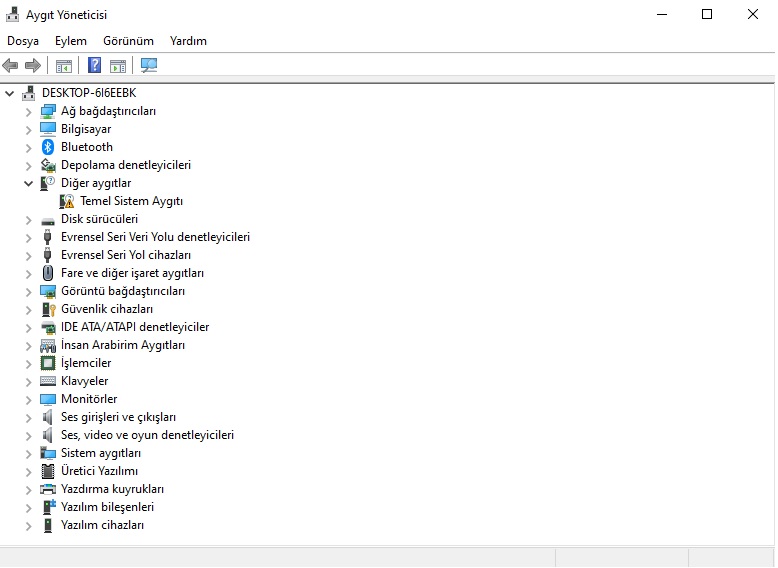The image size is (778, 568).
Task: Click the Bluetooth category icon
Action: tap(48, 147)
